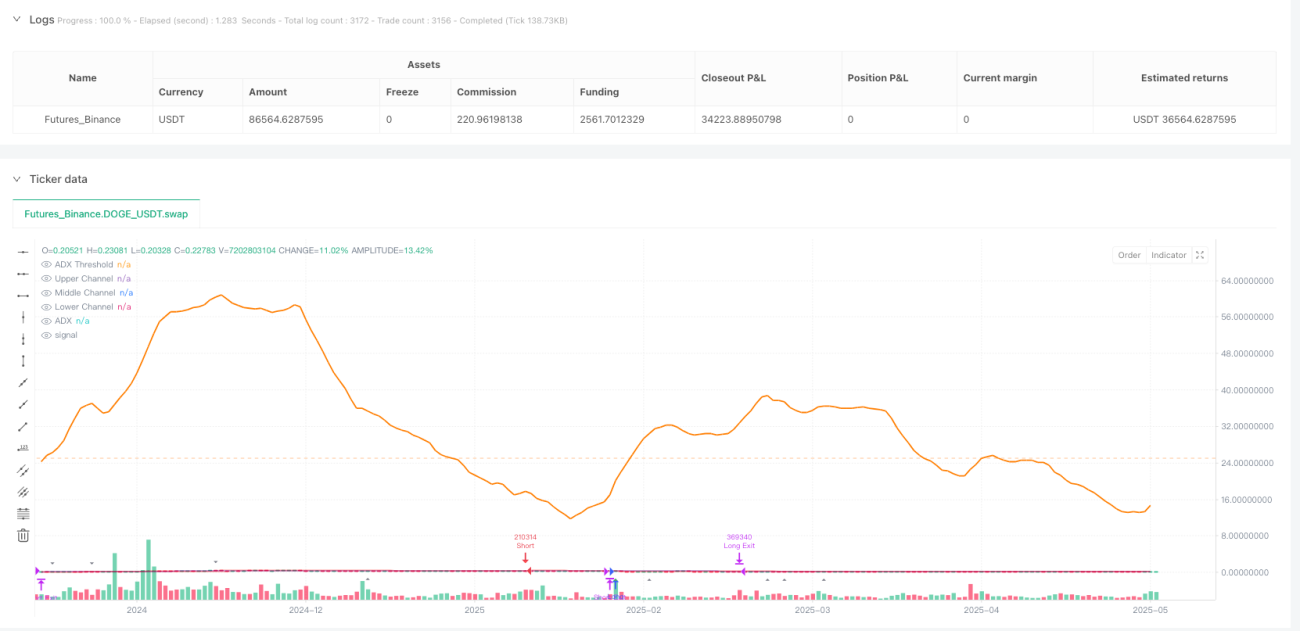Select the horizontal ray line tool
1300x631 pixels.
point(23,273)
